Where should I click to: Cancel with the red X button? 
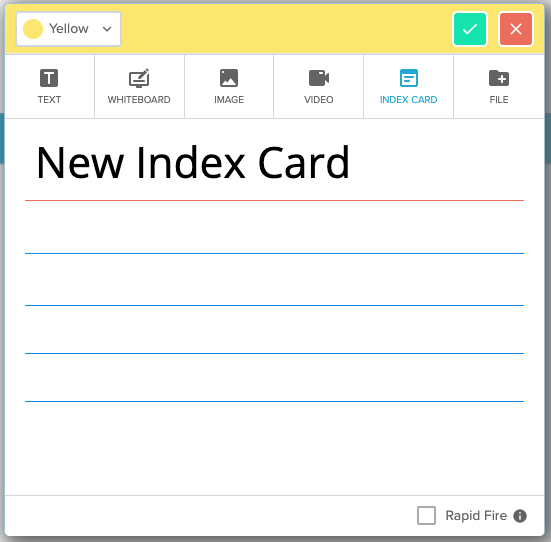click(x=516, y=29)
